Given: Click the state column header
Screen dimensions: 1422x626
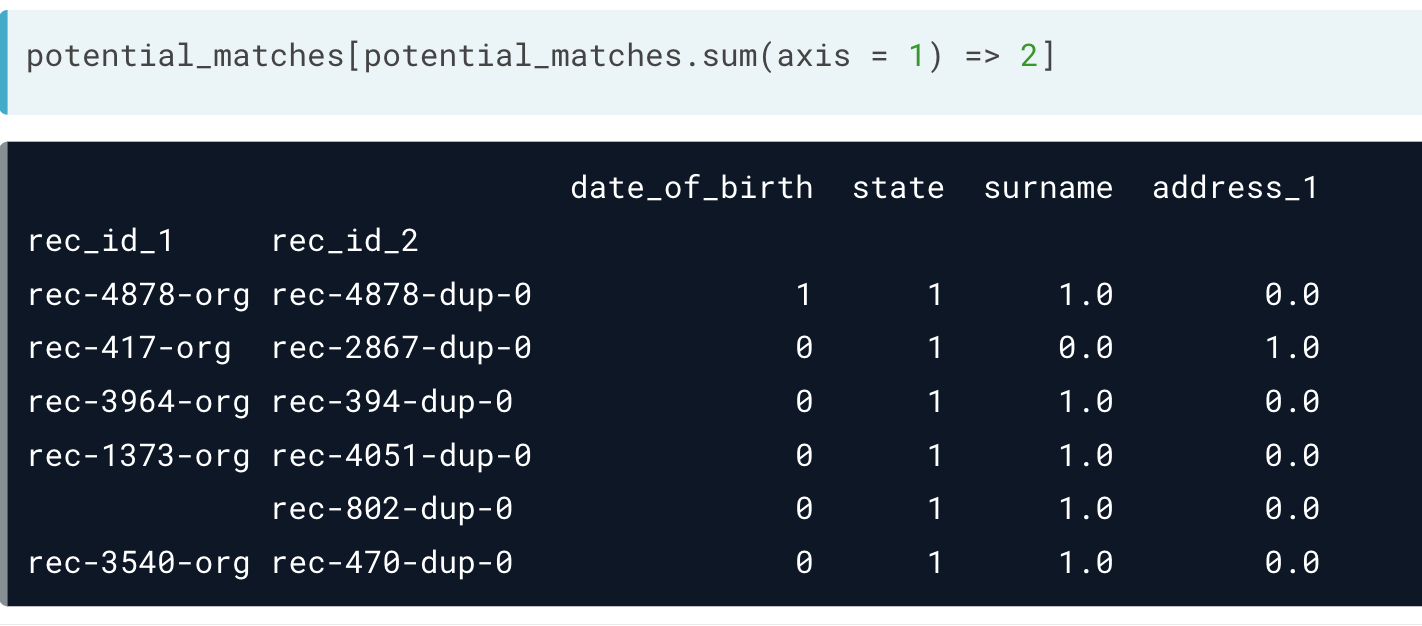Looking at the screenshot, I should coord(897,188).
